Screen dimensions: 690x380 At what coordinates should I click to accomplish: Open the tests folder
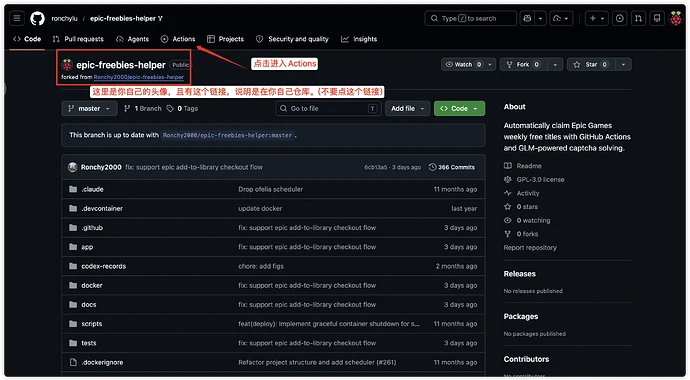89,343
